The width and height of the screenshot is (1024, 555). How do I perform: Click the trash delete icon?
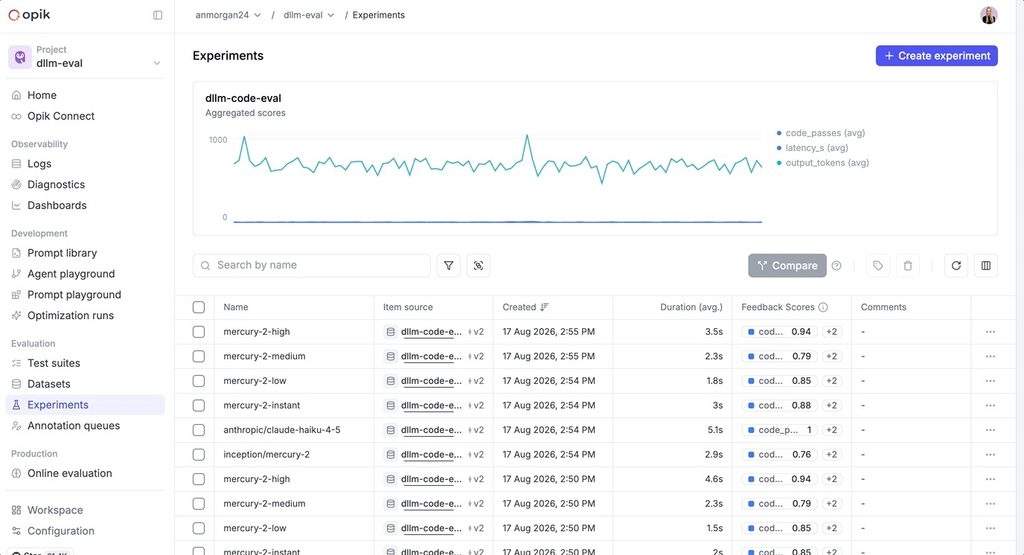(908, 266)
